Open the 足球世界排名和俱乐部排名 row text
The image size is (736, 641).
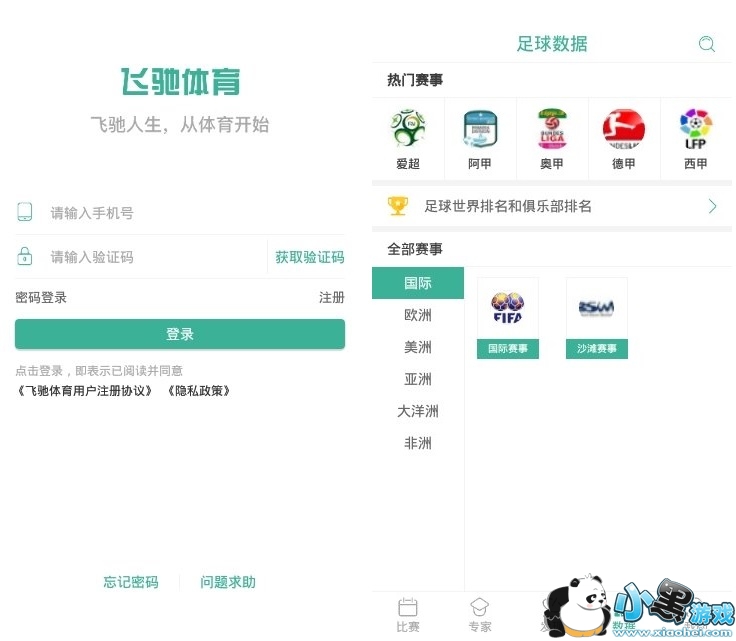(x=508, y=206)
